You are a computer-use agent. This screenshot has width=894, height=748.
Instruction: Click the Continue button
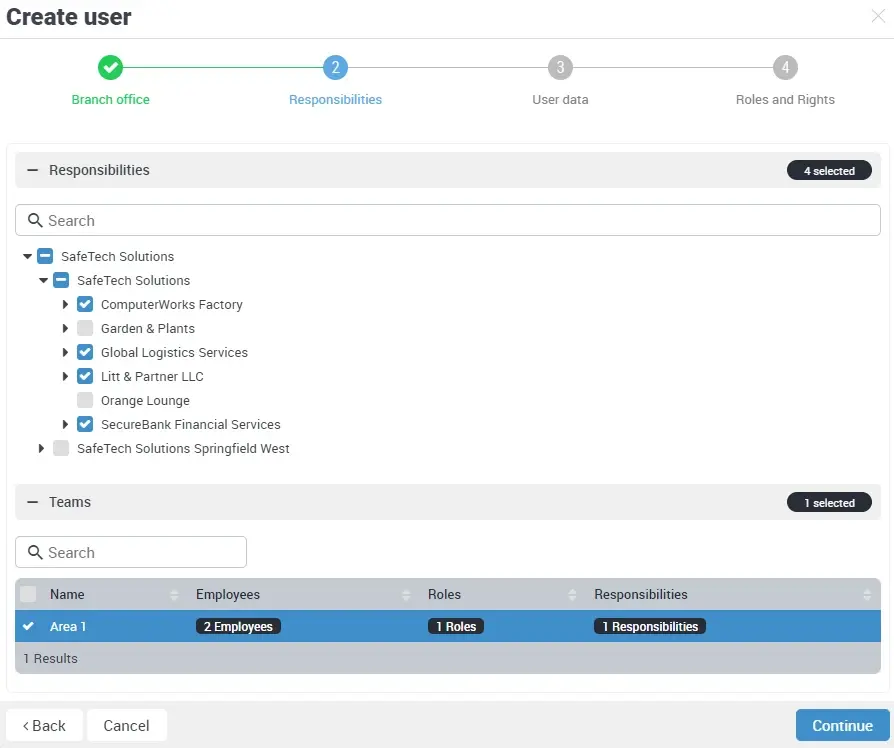pyautogui.click(x=842, y=725)
